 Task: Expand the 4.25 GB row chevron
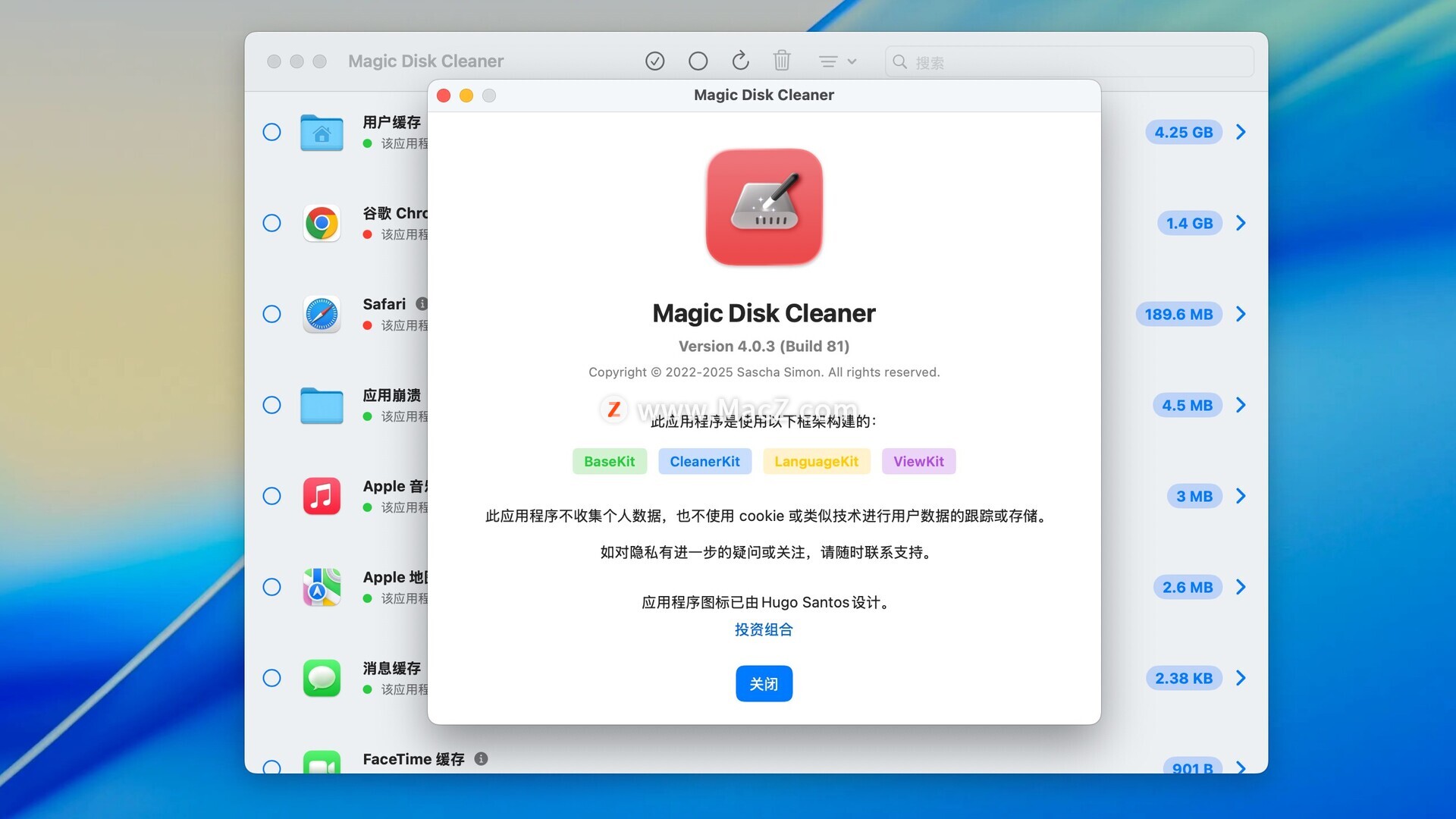(1241, 132)
